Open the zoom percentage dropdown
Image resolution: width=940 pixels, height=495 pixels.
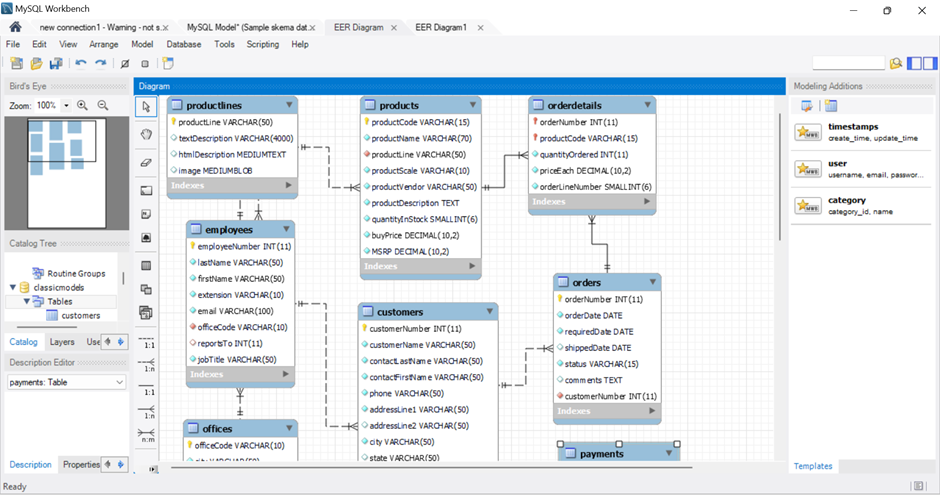[66, 105]
